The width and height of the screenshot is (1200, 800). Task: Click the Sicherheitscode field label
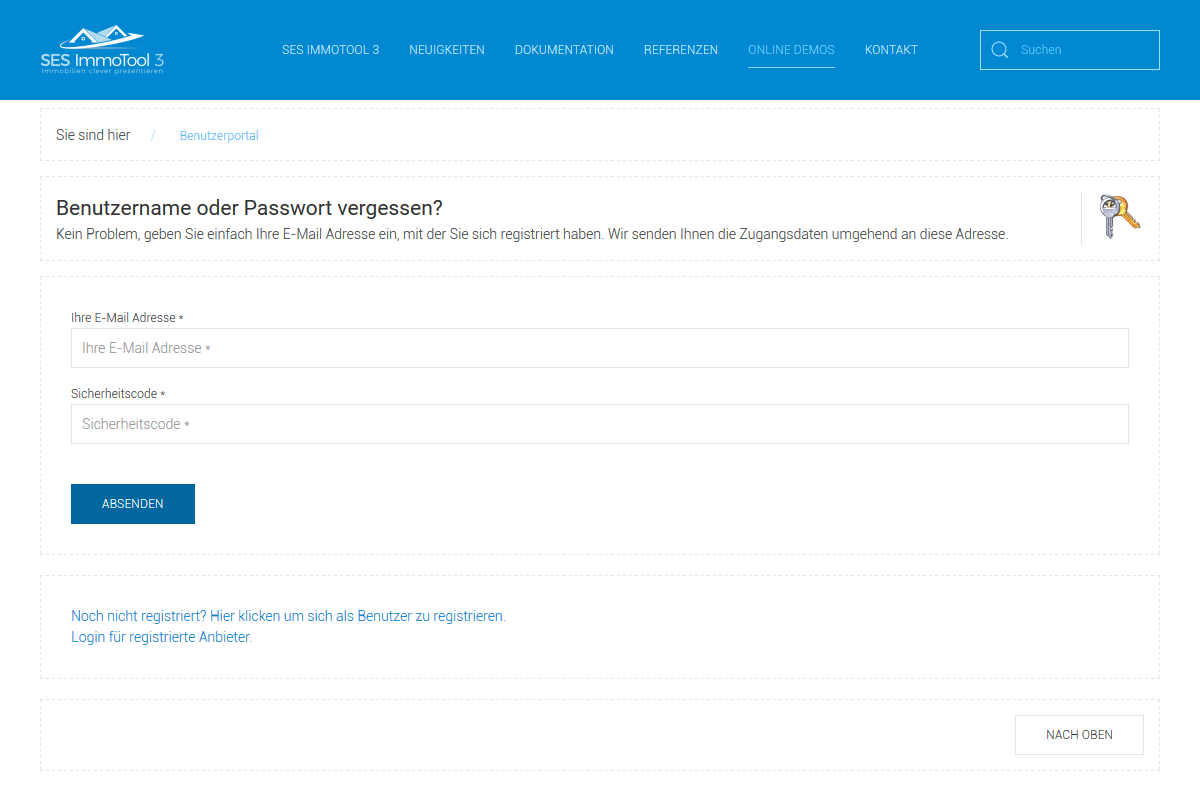tap(115, 394)
